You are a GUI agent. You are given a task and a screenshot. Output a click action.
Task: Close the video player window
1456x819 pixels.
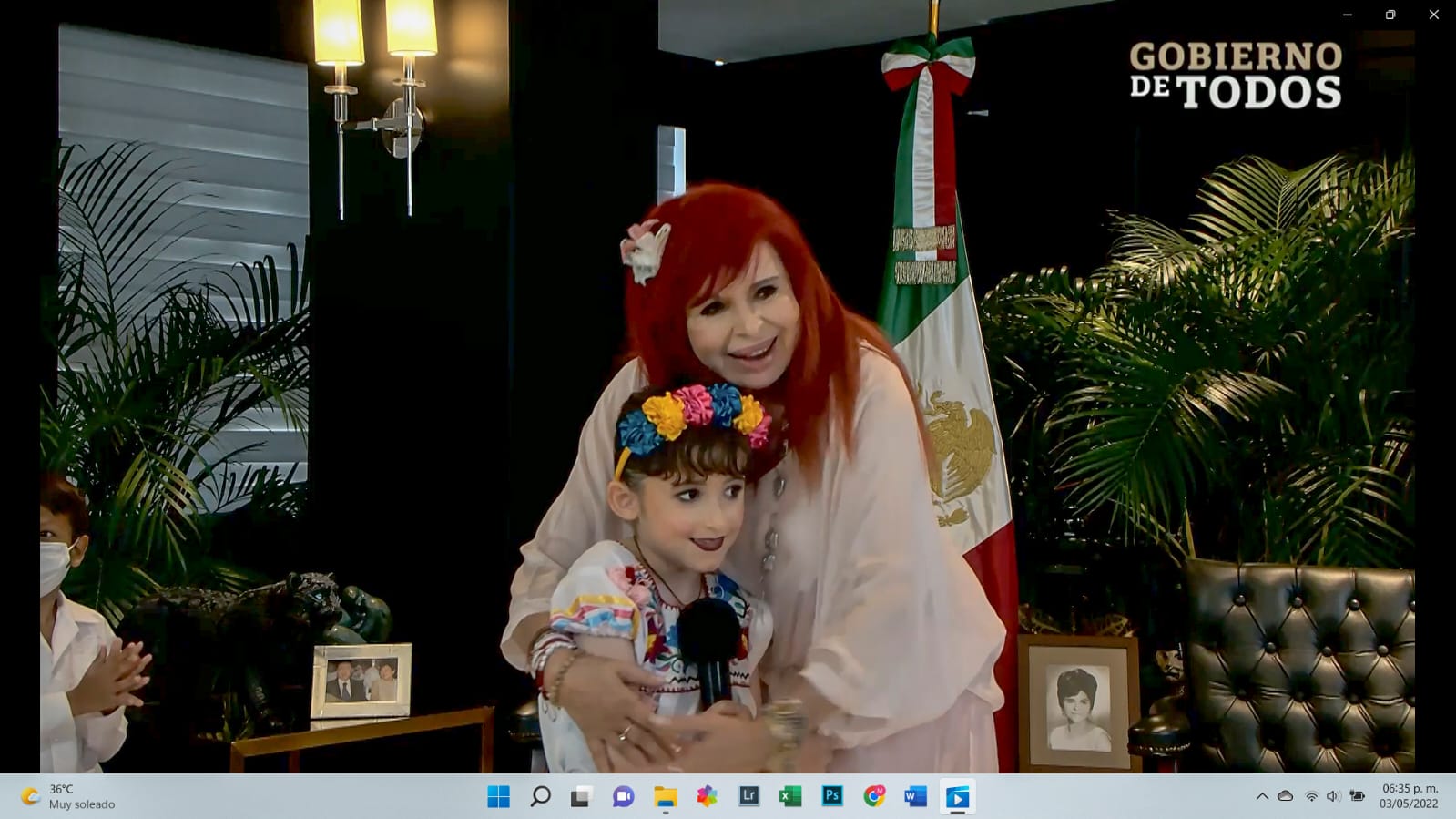(x=1433, y=15)
